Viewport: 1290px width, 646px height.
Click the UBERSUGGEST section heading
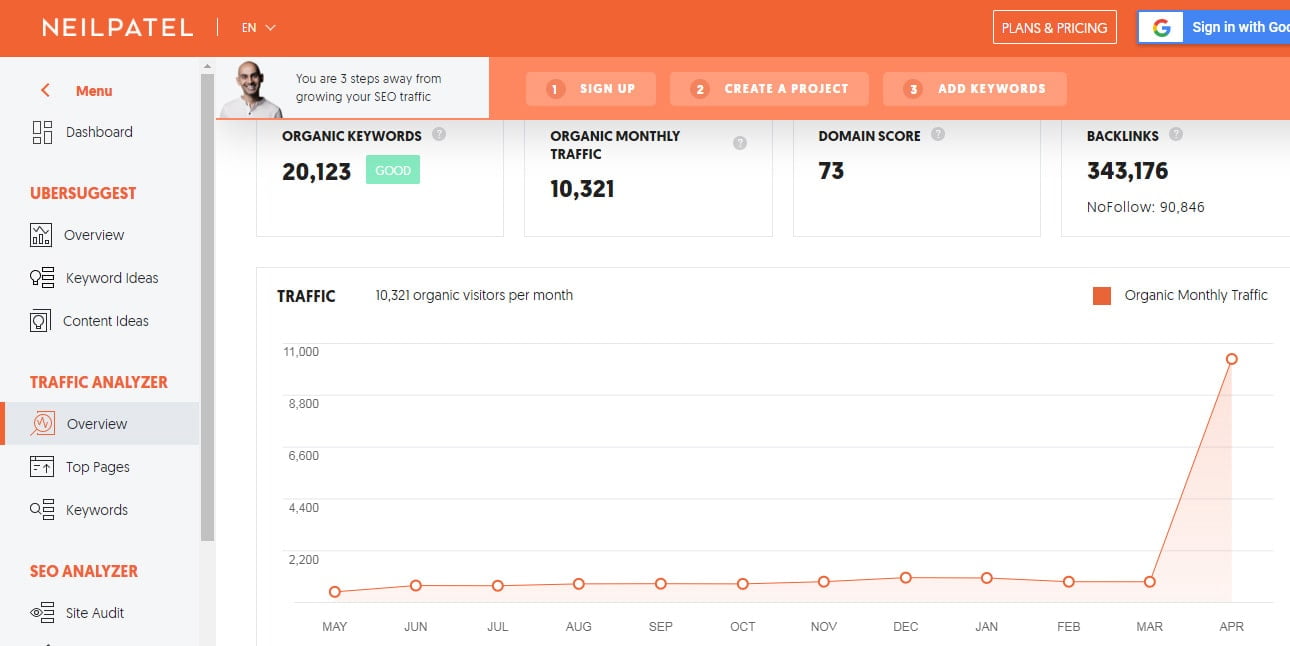[83, 193]
